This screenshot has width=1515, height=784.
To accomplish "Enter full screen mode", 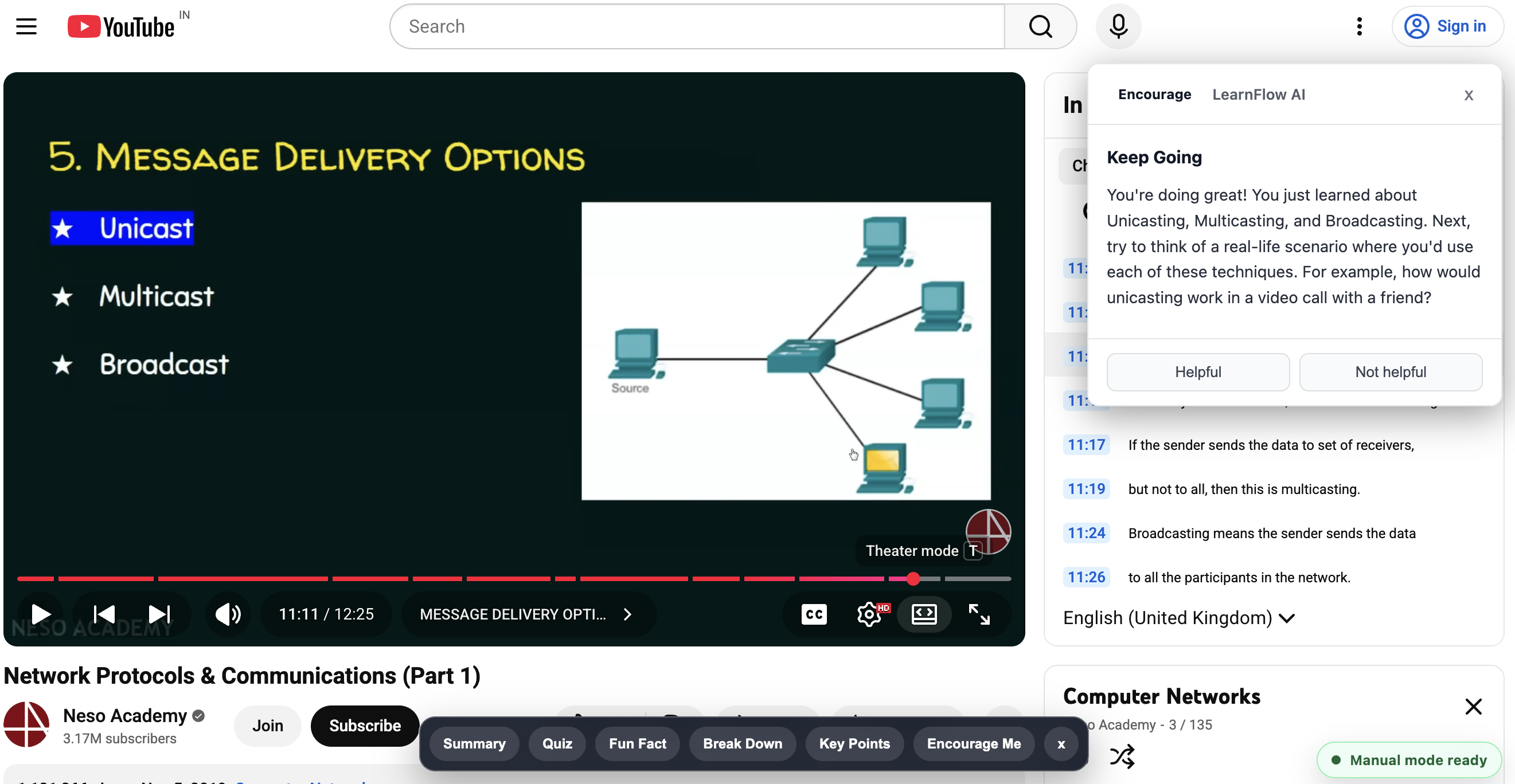I will [x=979, y=614].
